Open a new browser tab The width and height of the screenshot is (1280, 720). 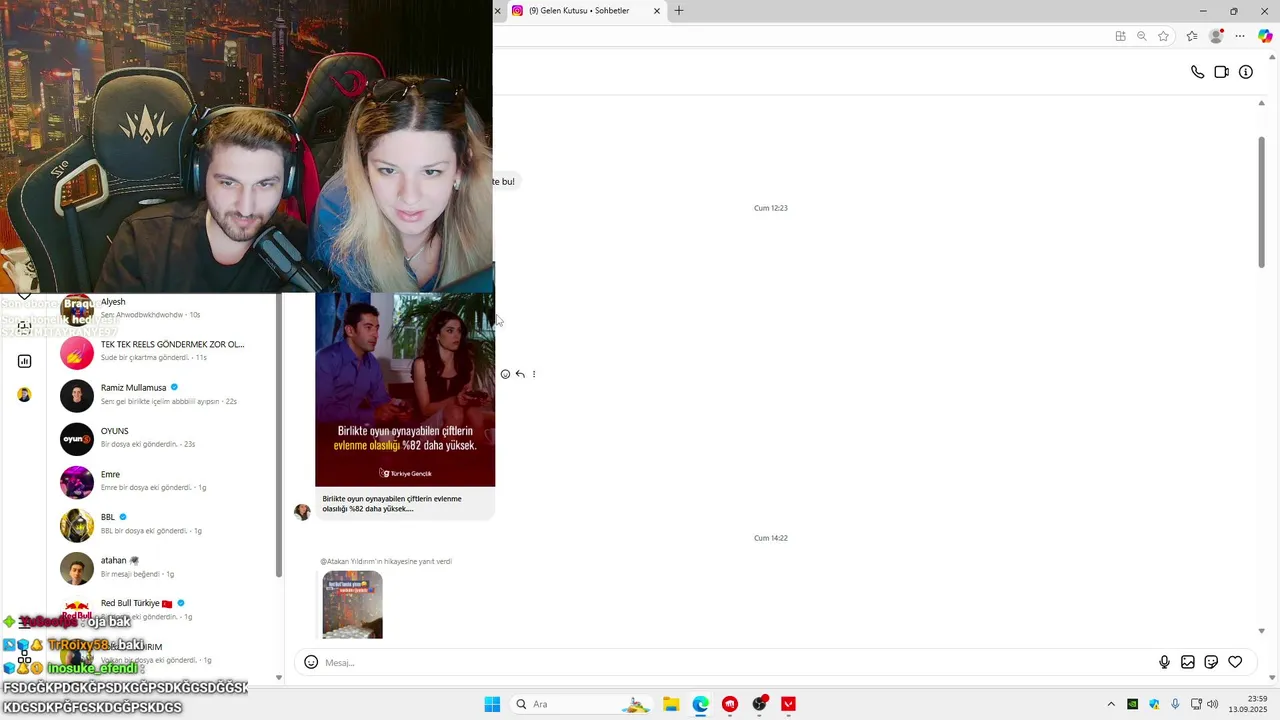(x=679, y=11)
